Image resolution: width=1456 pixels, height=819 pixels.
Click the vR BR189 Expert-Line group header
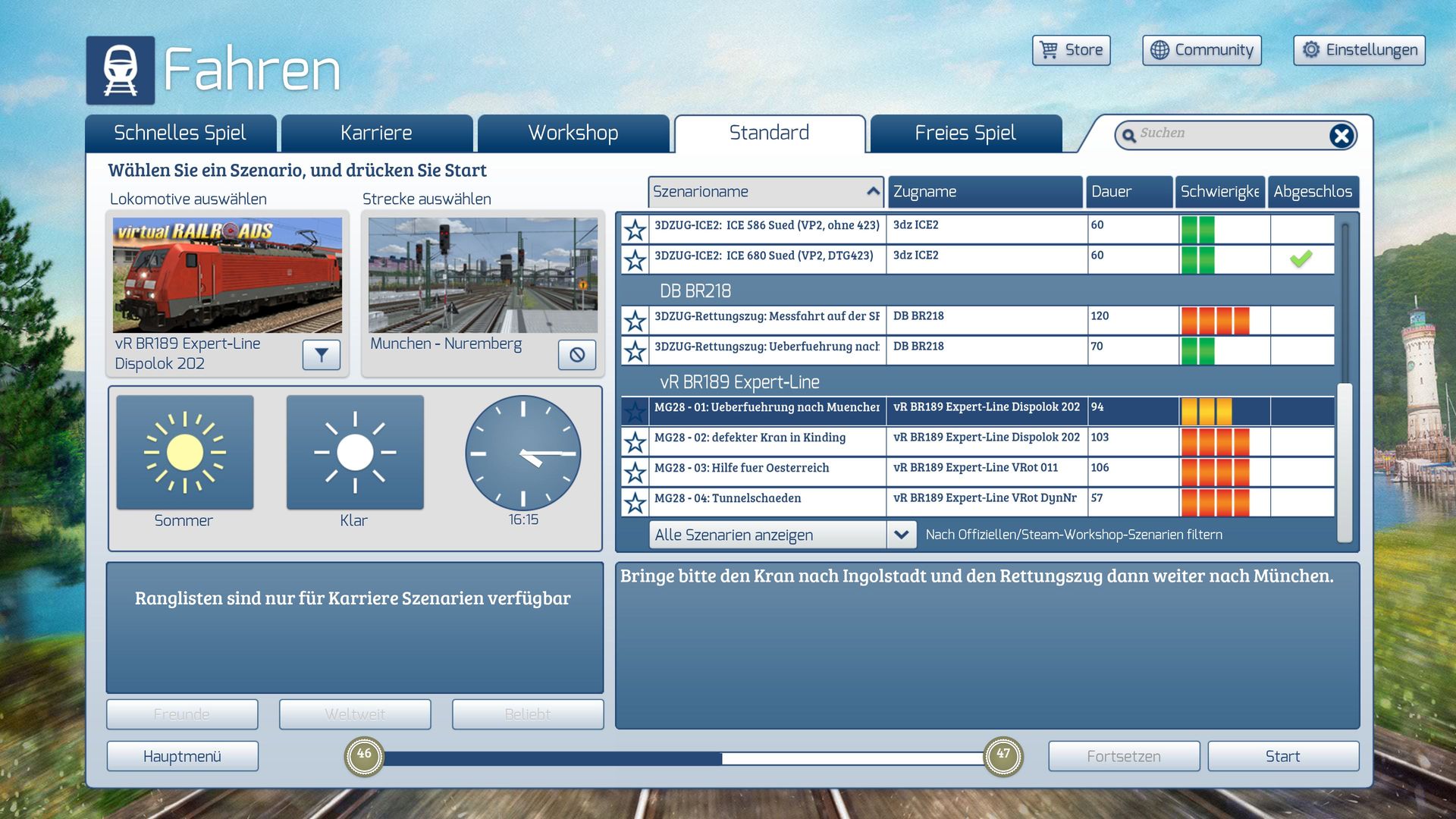pos(739,382)
